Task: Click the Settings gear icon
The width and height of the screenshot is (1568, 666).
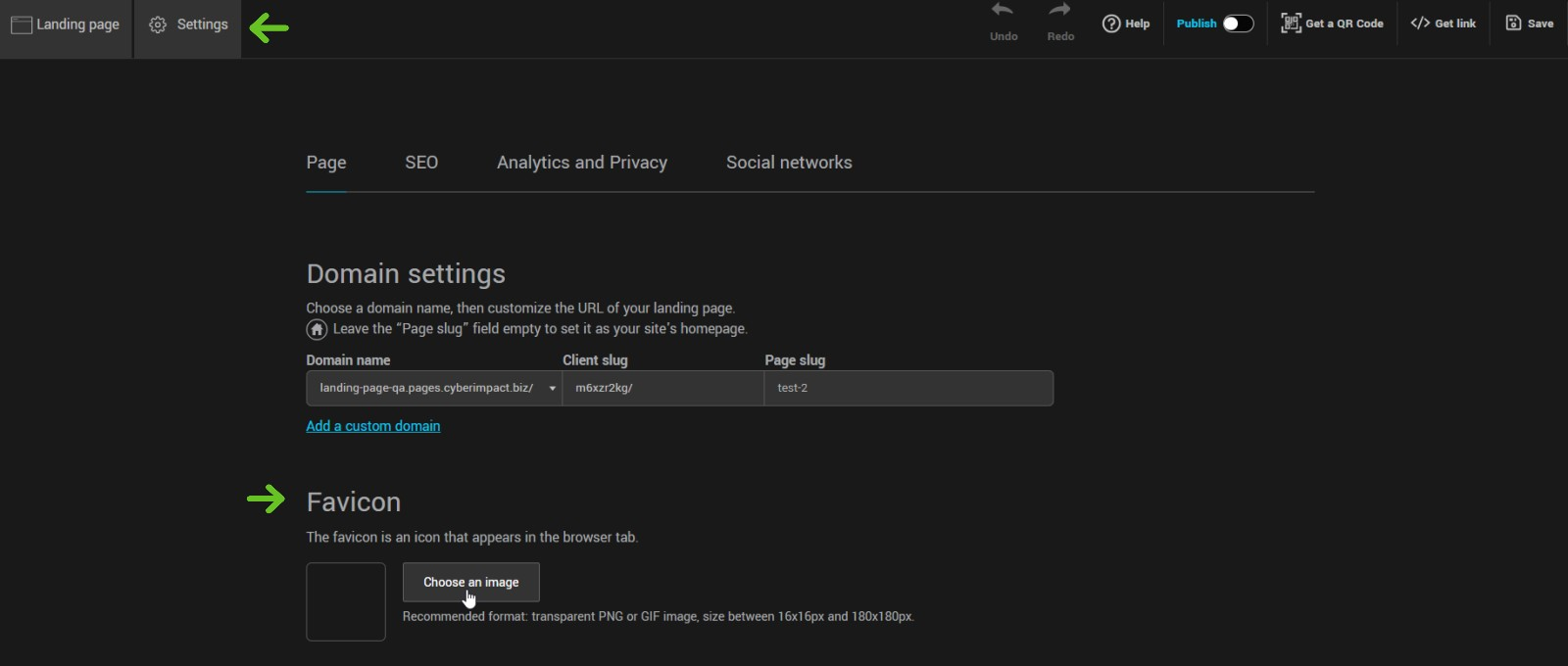Action: click(158, 24)
